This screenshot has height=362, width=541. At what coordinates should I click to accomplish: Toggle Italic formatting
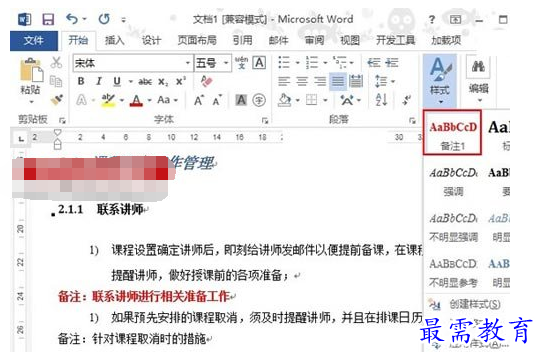pos(99,81)
